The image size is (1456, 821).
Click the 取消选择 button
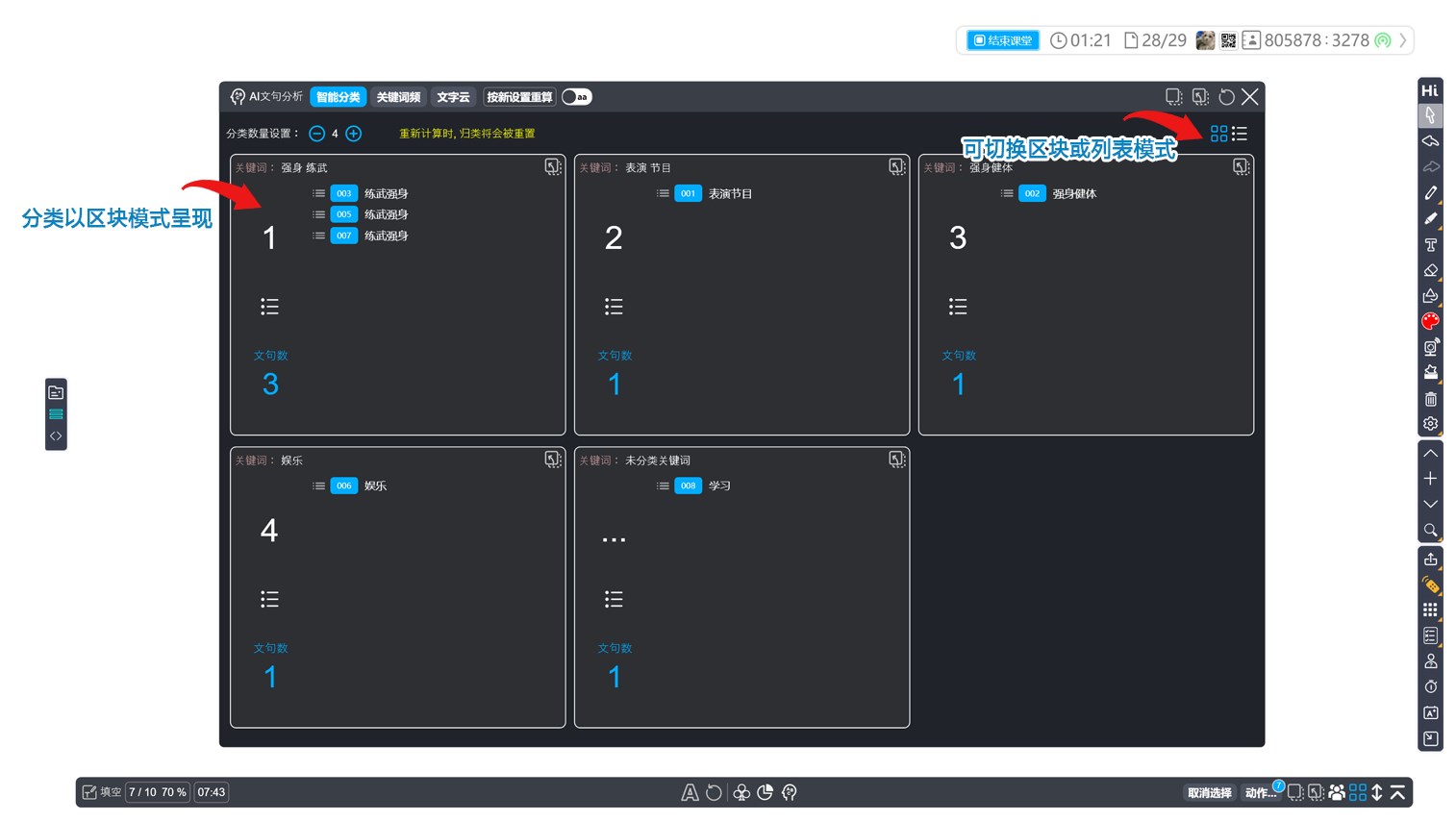click(x=1209, y=793)
